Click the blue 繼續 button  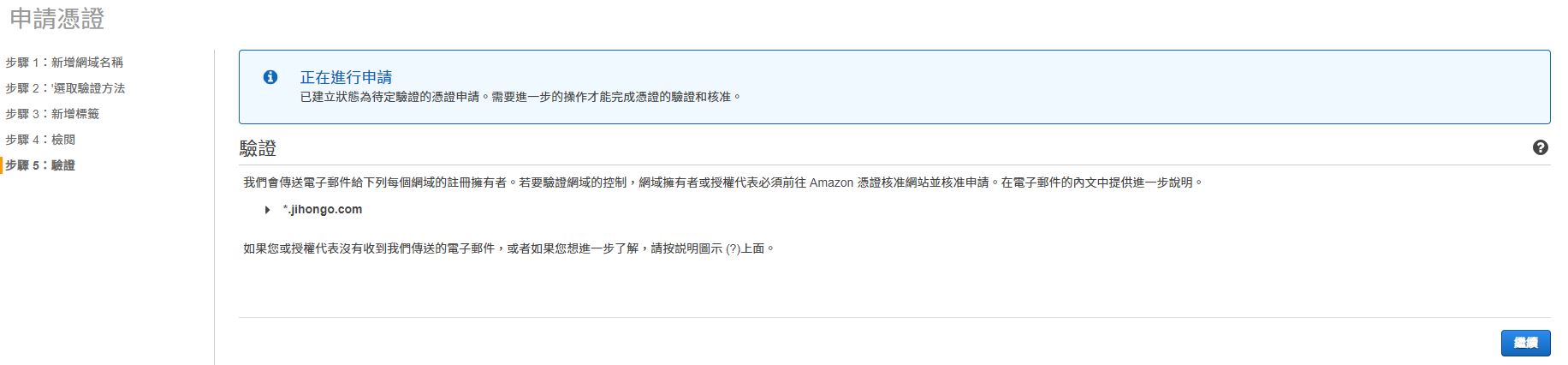[1525, 343]
